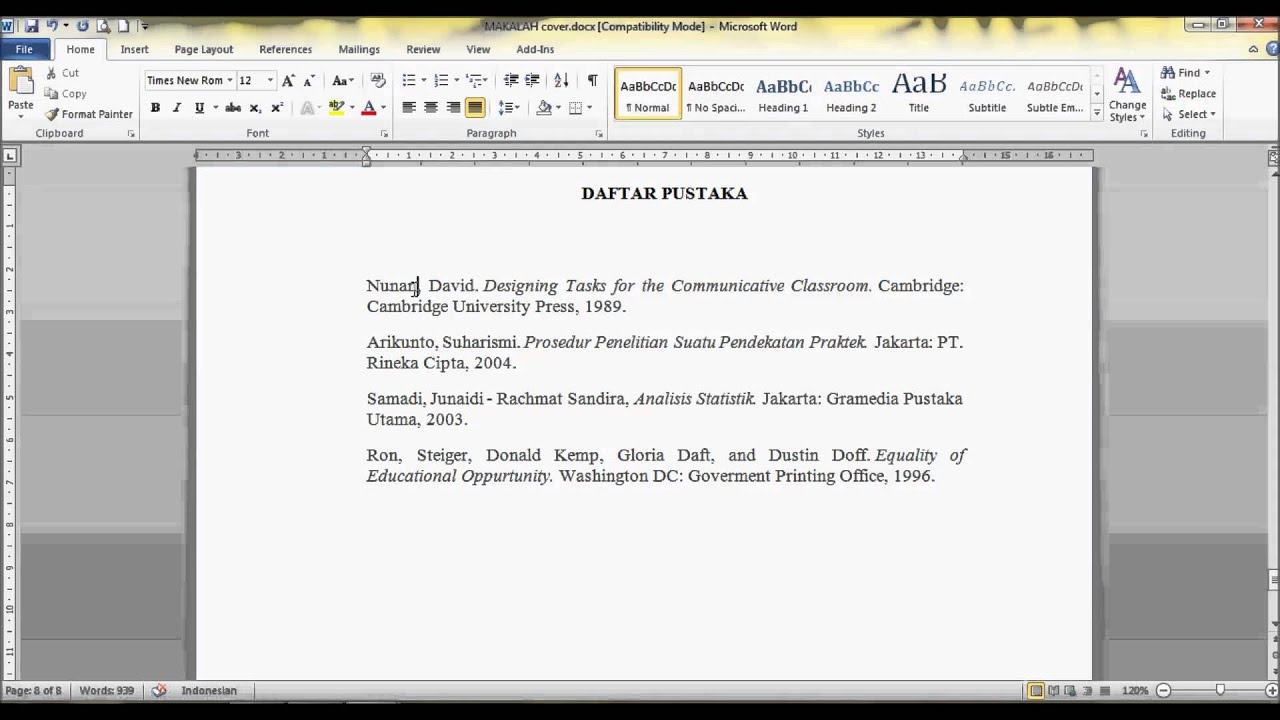This screenshot has width=1280, height=720.
Task: Click the red font color button
Action: tap(369, 108)
